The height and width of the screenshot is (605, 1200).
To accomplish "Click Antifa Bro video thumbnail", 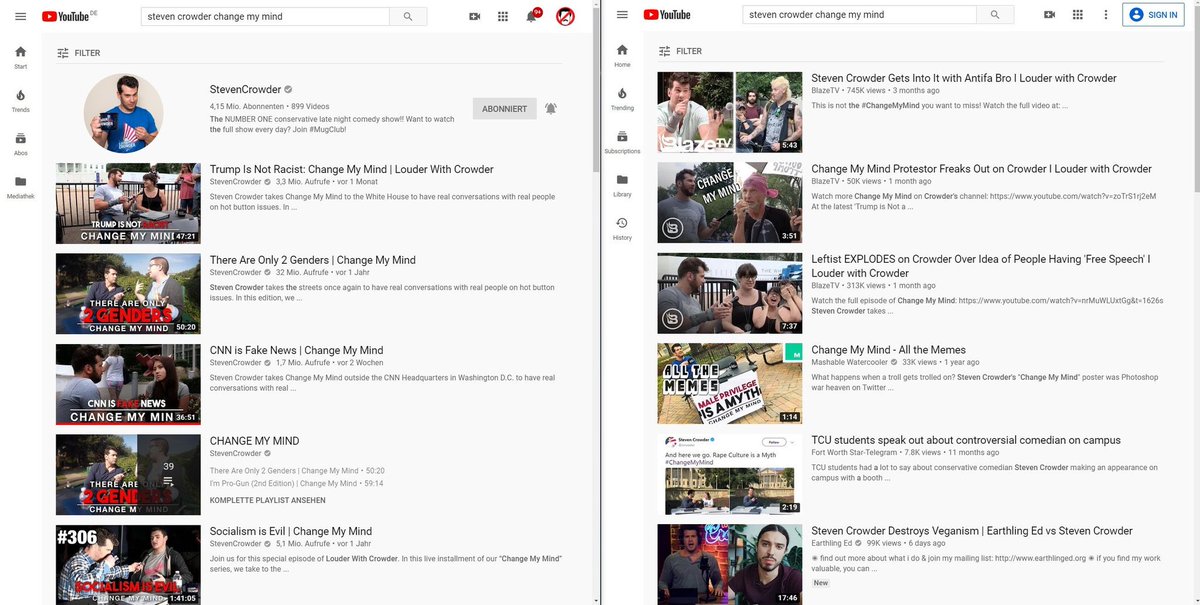I will pyautogui.click(x=730, y=112).
